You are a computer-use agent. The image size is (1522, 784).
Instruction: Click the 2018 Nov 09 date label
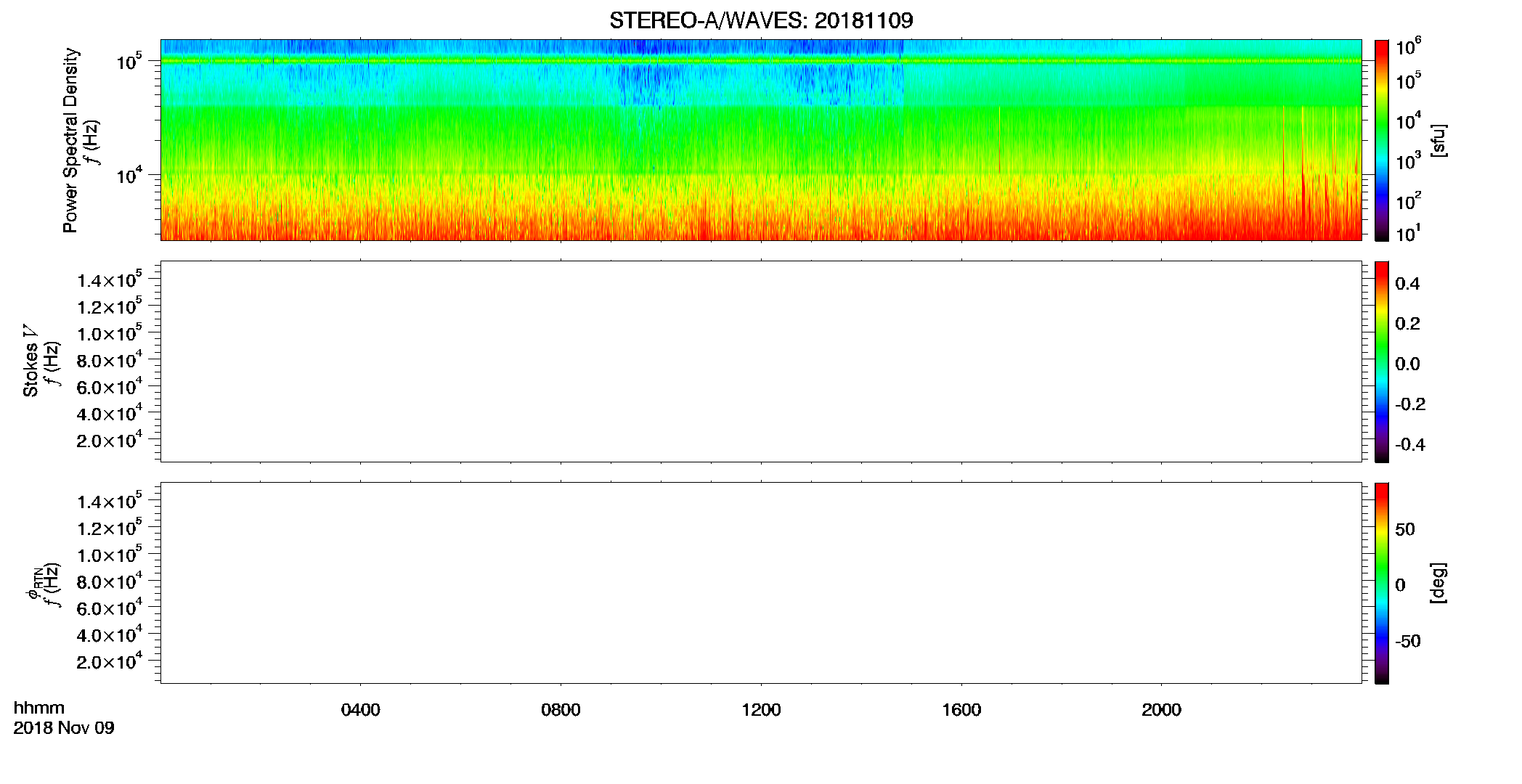(x=64, y=728)
